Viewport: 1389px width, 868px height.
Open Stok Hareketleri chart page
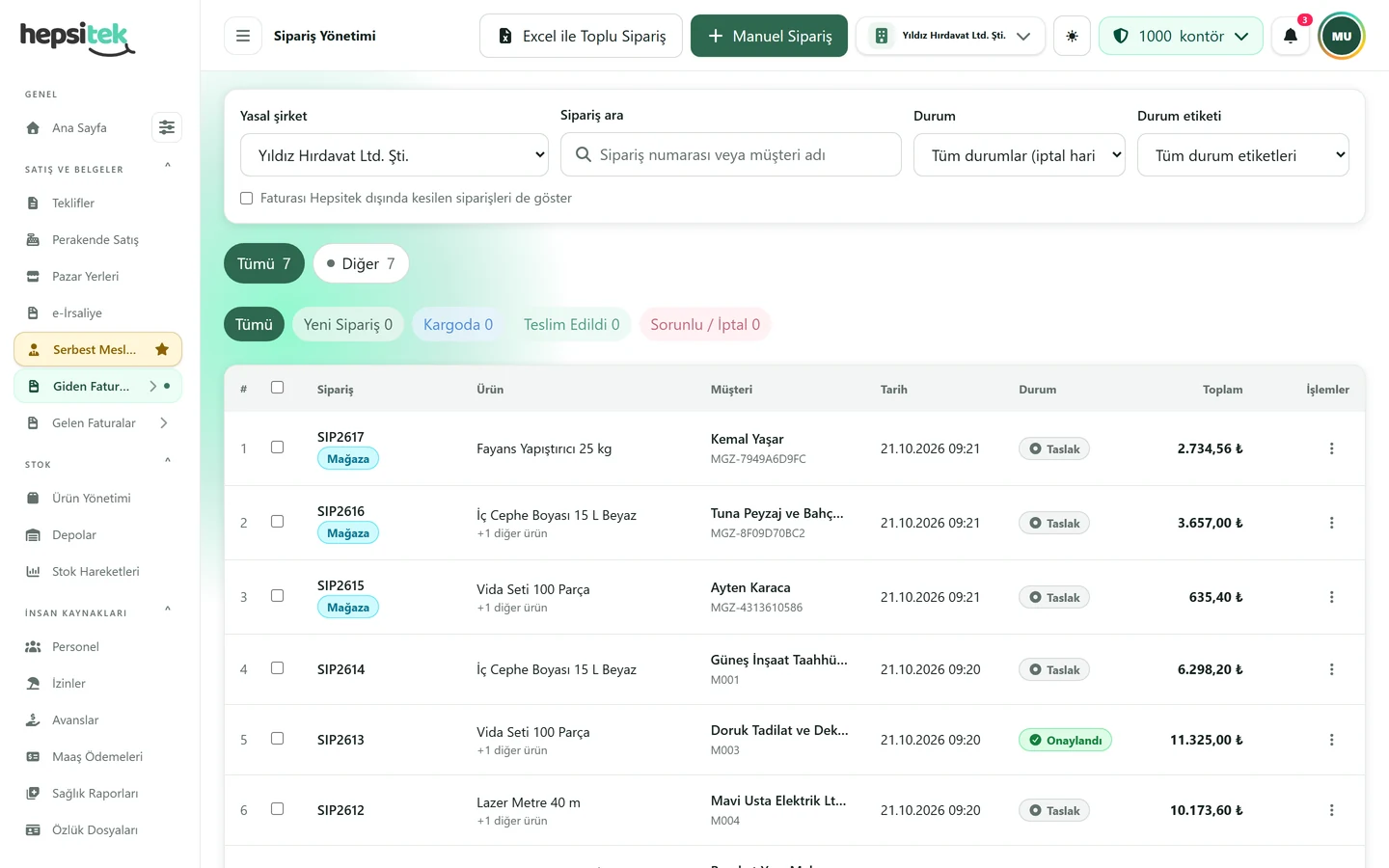pyautogui.click(x=97, y=571)
